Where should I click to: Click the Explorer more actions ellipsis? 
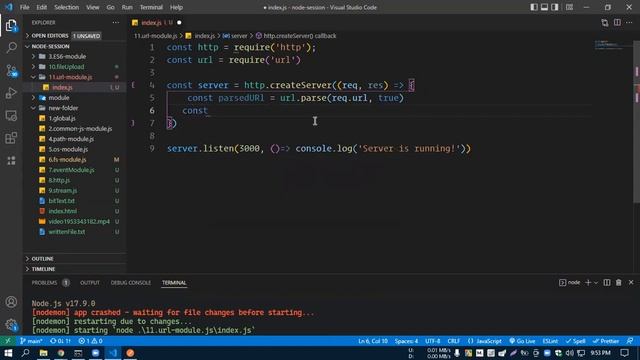pos(116,23)
